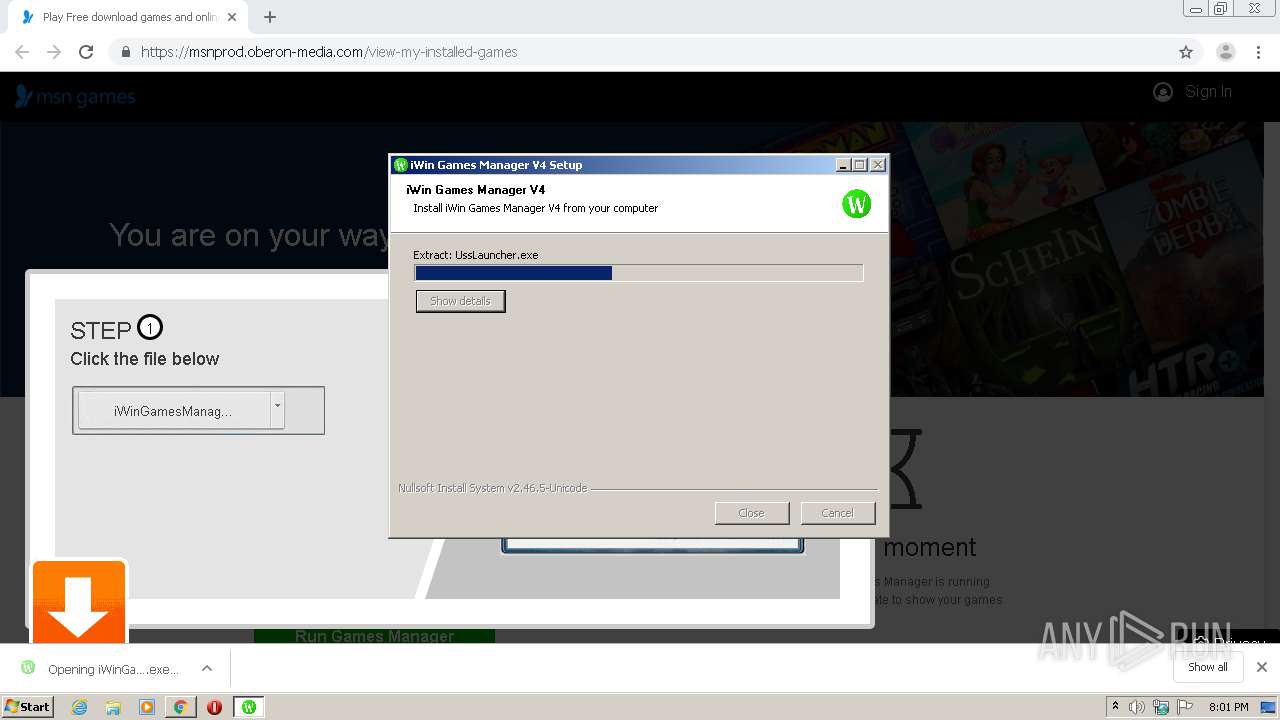The width and height of the screenshot is (1280, 720).
Task: Reload the page with refresh icon
Action: click(x=86, y=52)
